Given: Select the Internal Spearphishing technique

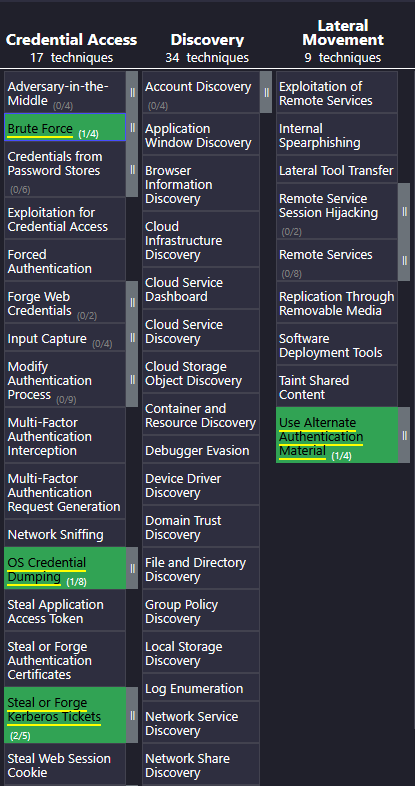Looking at the screenshot, I should 337,134.
